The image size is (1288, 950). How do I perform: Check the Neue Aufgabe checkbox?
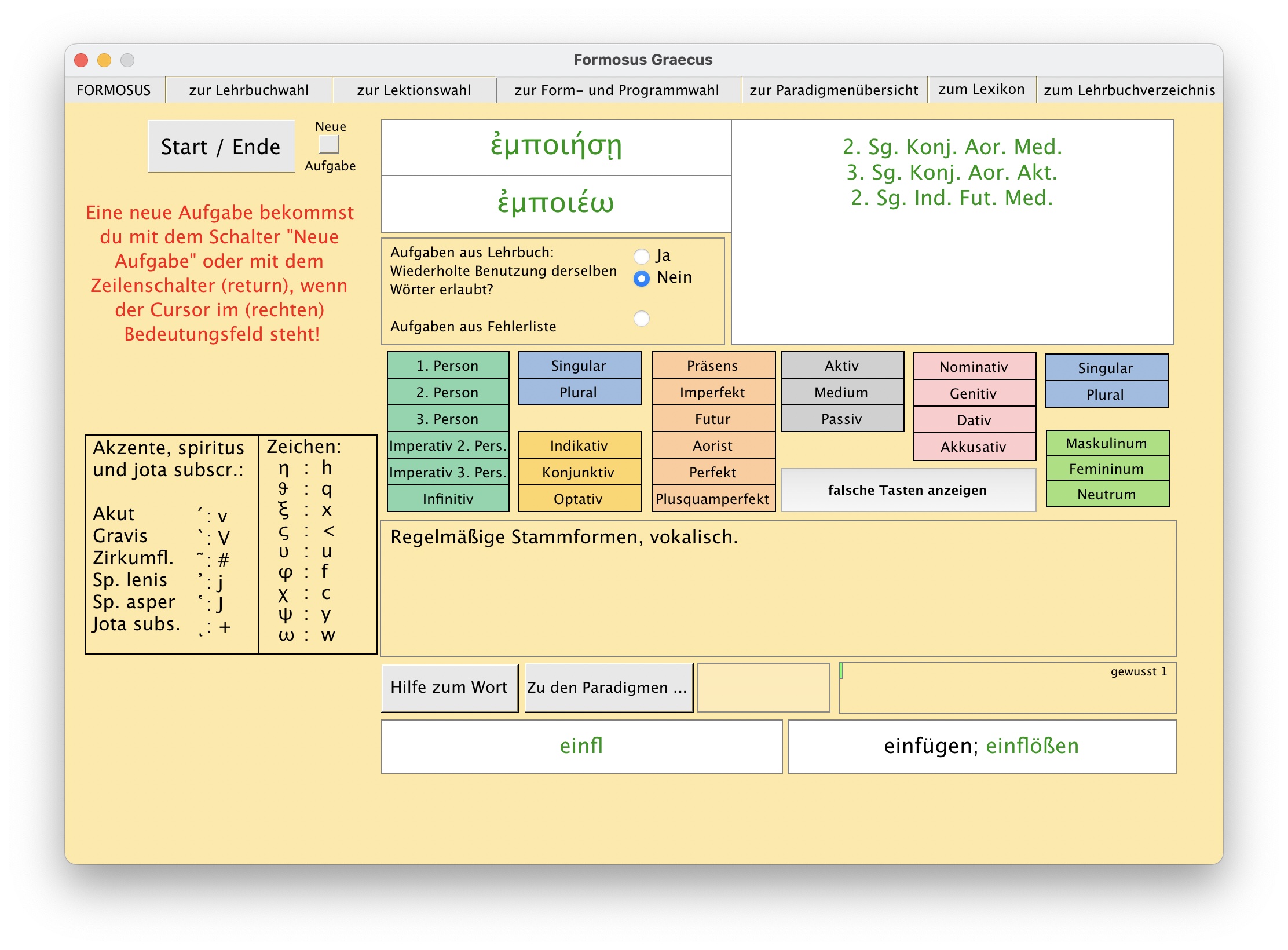pyautogui.click(x=329, y=144)
